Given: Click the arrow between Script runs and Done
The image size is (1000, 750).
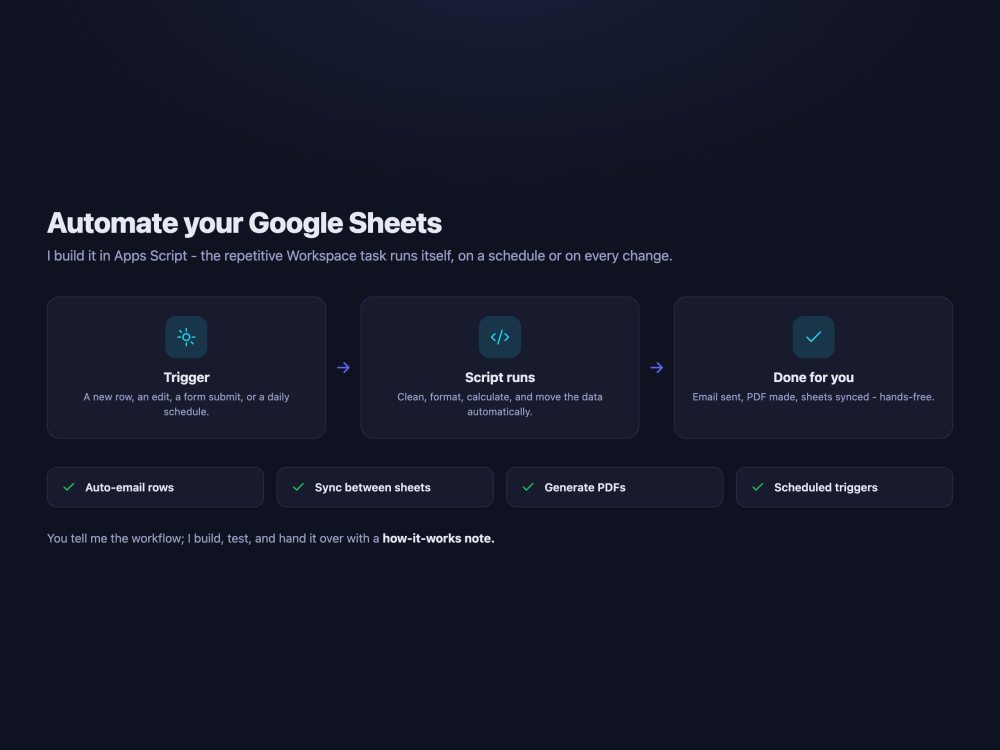Looking at the screenshot, I should pyautogui.click(x=657, y=367).
